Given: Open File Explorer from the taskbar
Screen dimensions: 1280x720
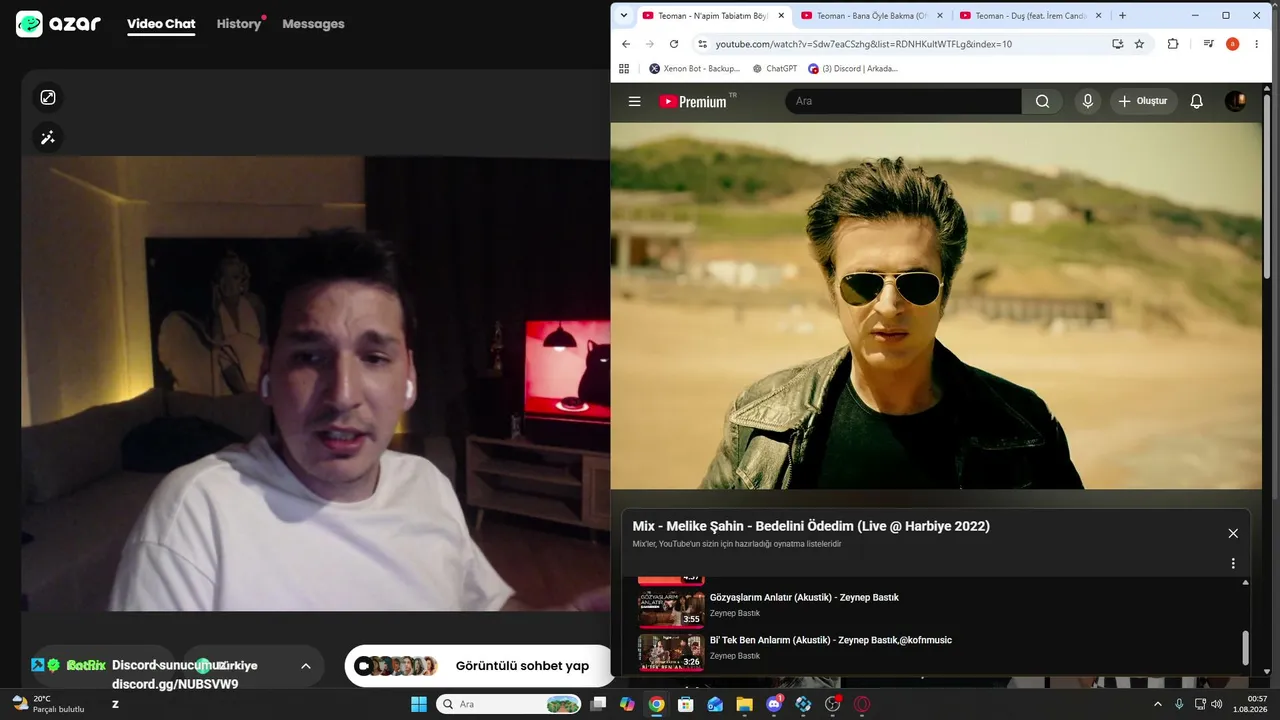Looking at the screenshot, I should 745,704.
